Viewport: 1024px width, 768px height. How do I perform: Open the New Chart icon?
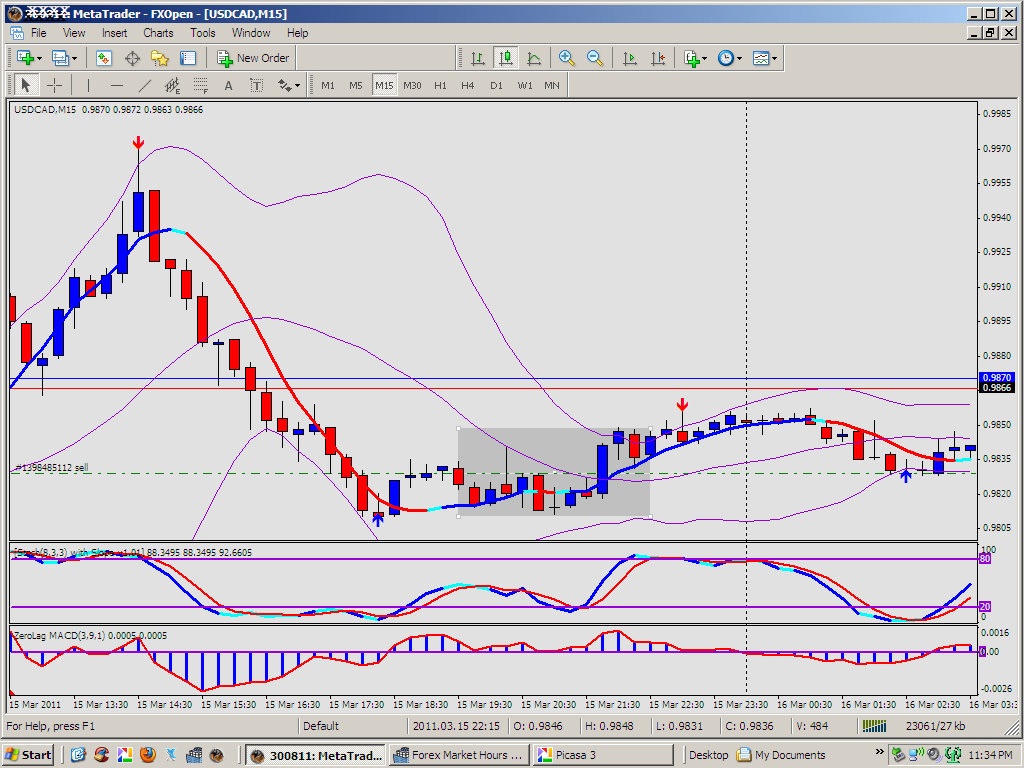point(25,58)
